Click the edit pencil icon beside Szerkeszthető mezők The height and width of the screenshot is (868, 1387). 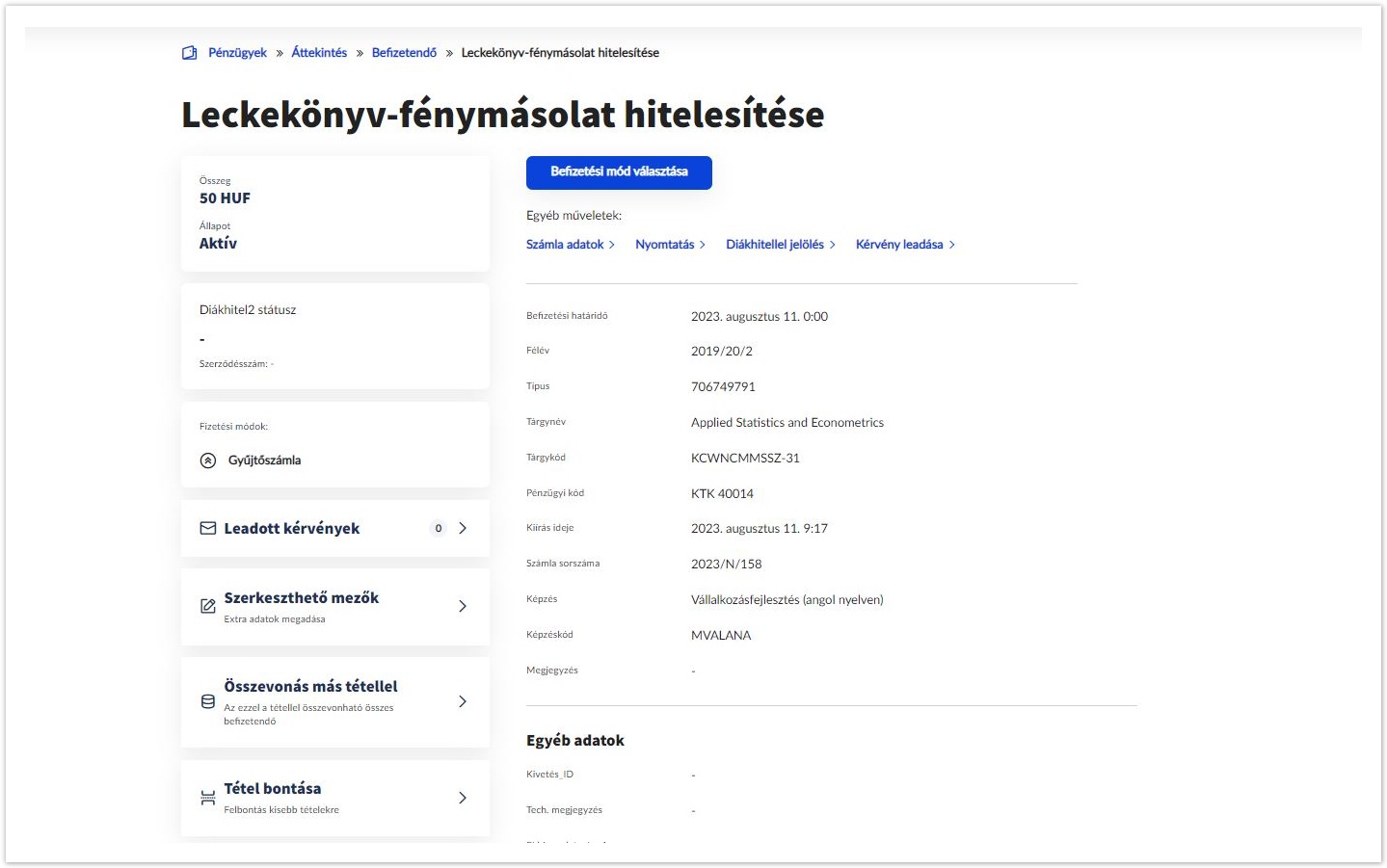pos(208,606)
